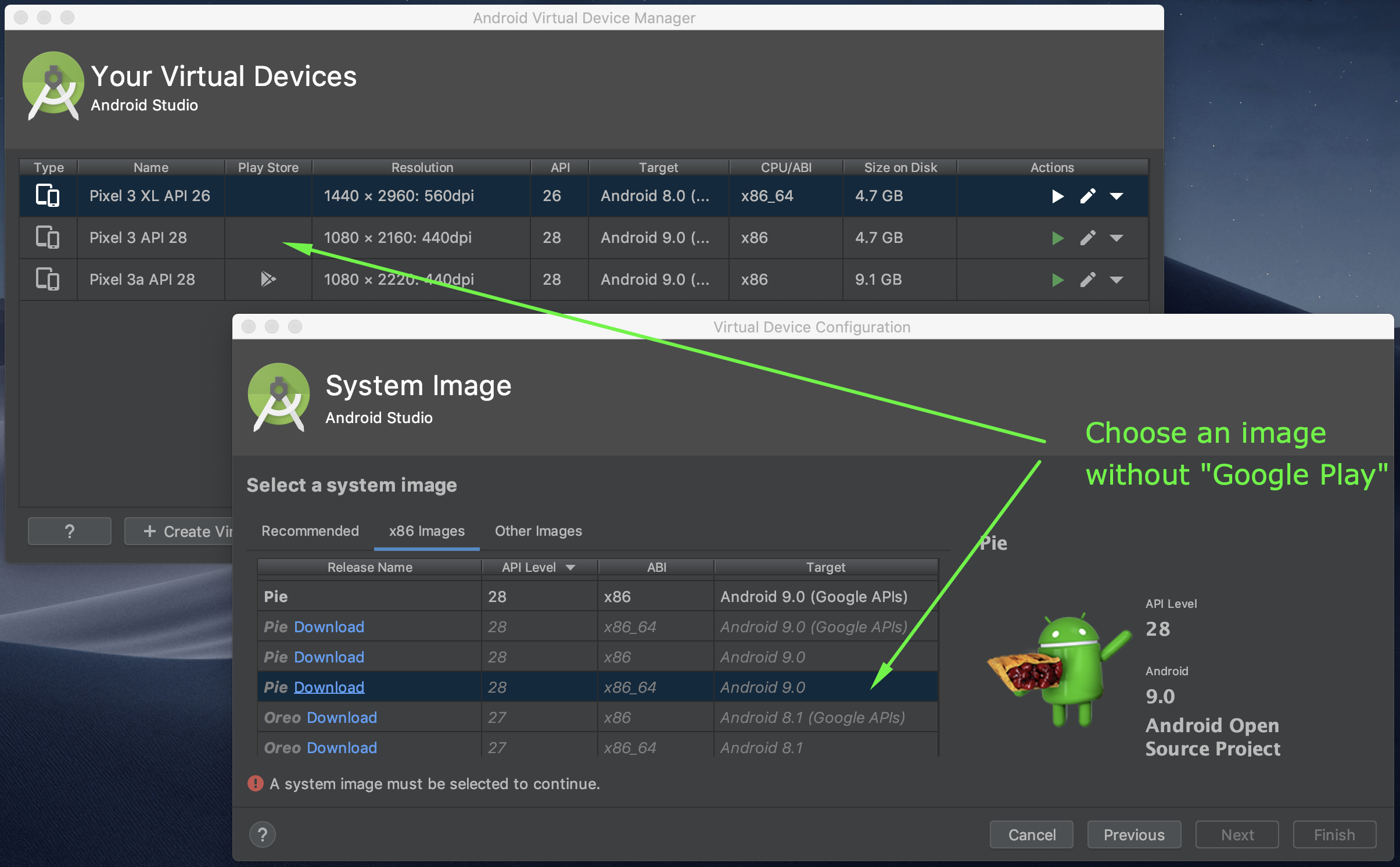The width and height of the screenshot is (1400, 867).
Task: Launch the Pixel 3a API 28 emulator
Action: click(x=1057, y=280)
